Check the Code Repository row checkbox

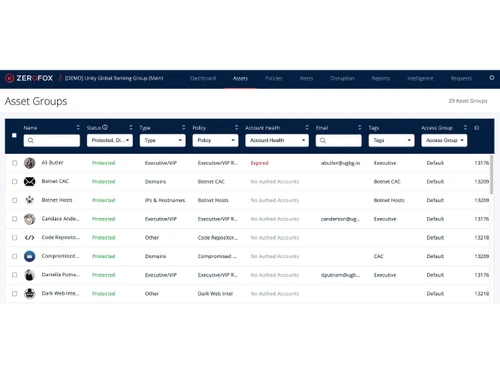click(x=15, y=238)
